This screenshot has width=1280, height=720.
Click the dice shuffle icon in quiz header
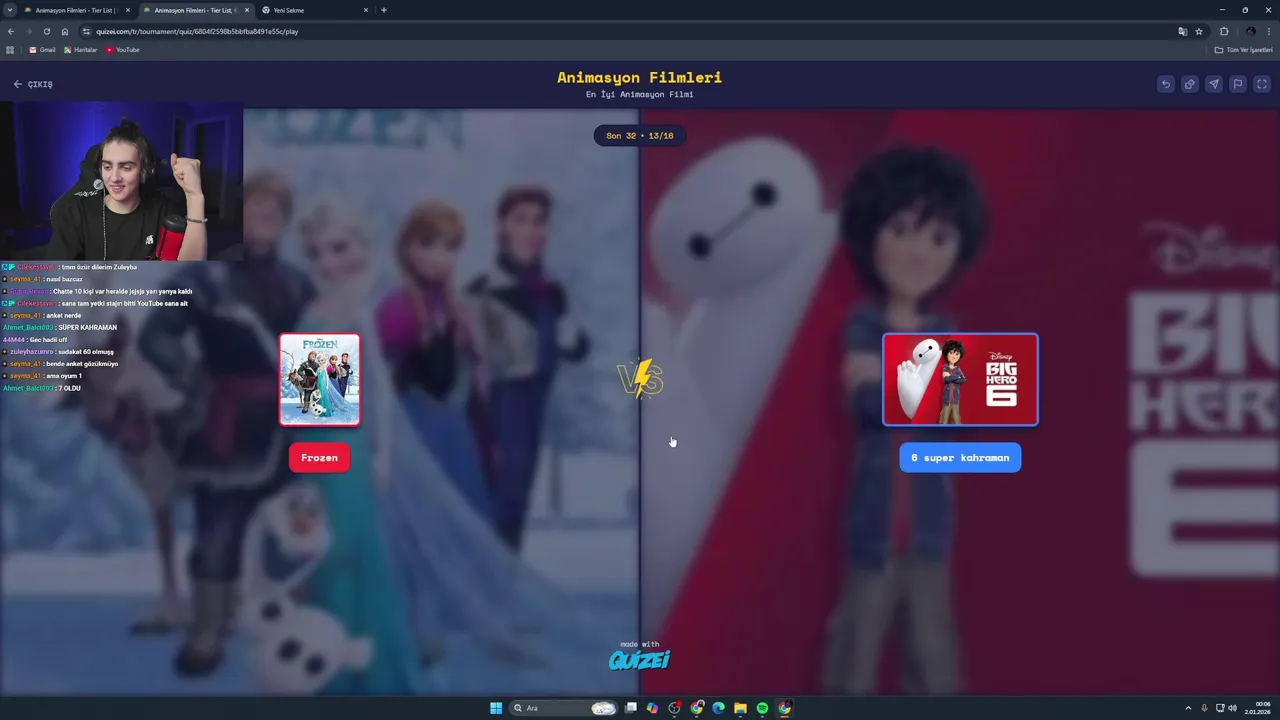(x=1190, y=84)
